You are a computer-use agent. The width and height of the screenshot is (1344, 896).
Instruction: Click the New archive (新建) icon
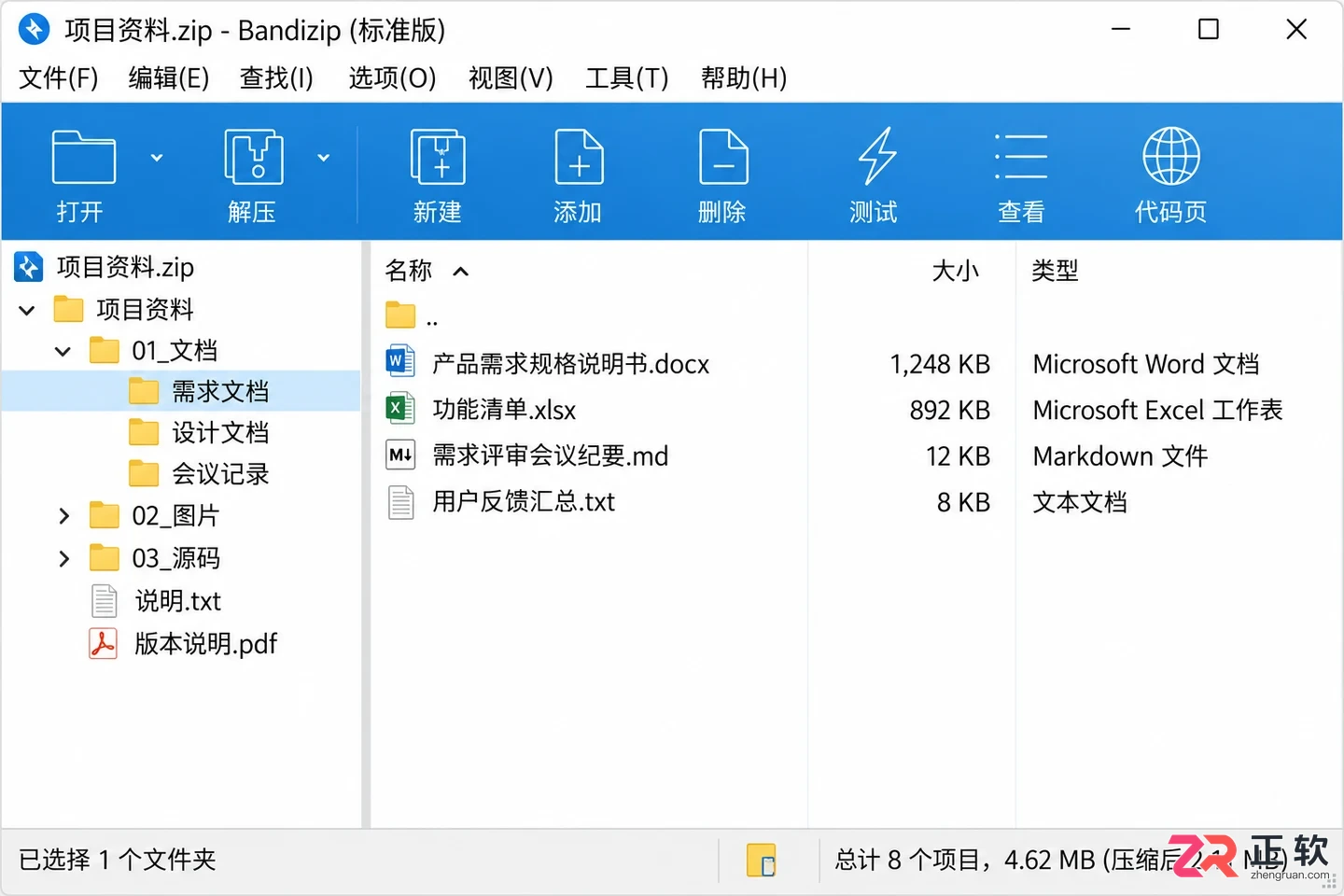438,157
